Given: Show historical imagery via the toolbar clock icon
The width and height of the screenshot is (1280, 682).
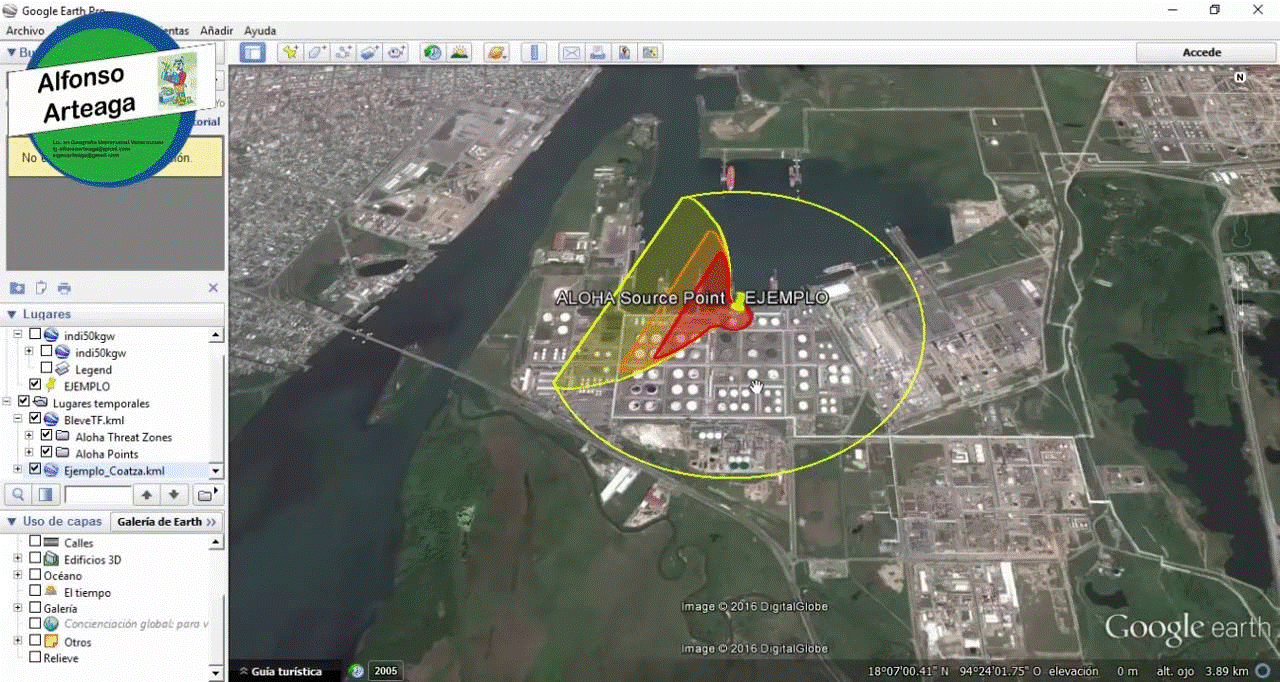Looking at the screenshot, I should pyautogui.click(x=432, y=53).
